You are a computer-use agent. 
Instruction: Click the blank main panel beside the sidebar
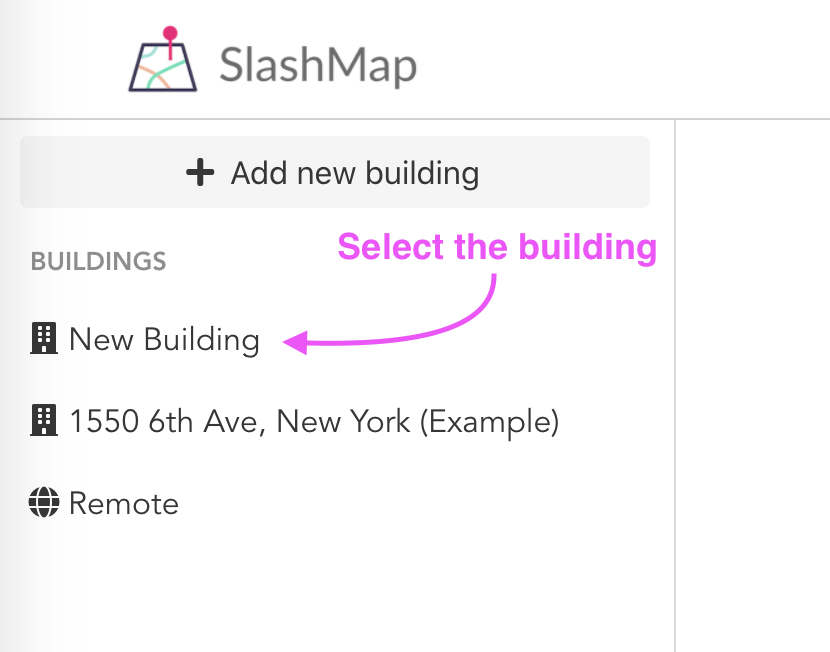pos(753,385)
